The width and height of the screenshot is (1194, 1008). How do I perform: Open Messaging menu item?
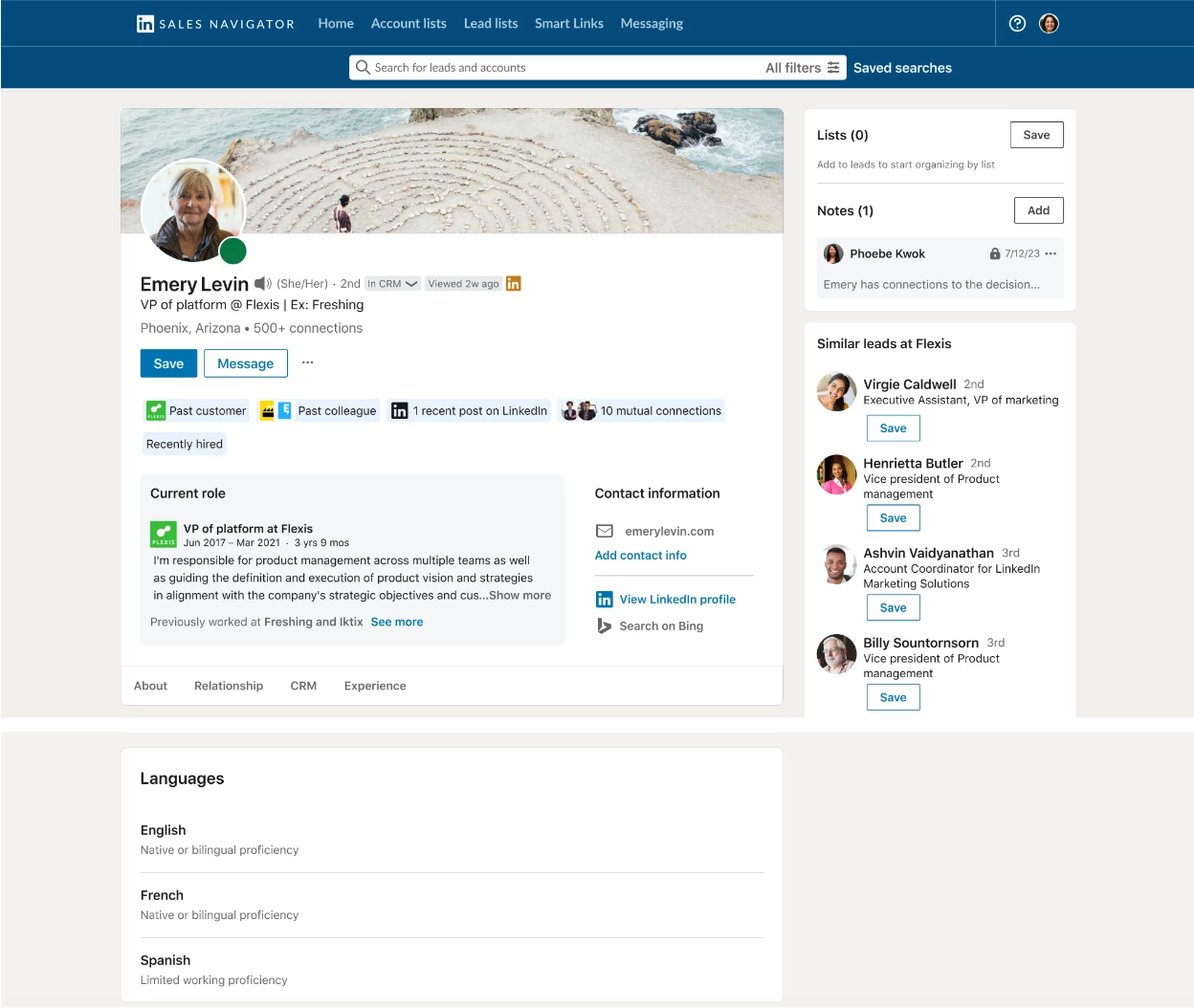pos(652,24)
